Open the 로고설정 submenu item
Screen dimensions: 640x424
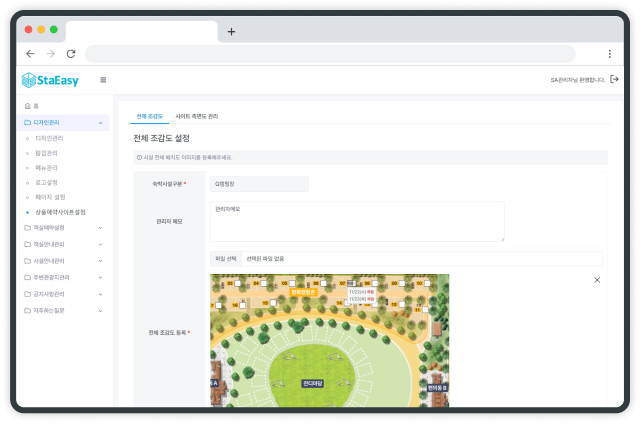point(49,183)
